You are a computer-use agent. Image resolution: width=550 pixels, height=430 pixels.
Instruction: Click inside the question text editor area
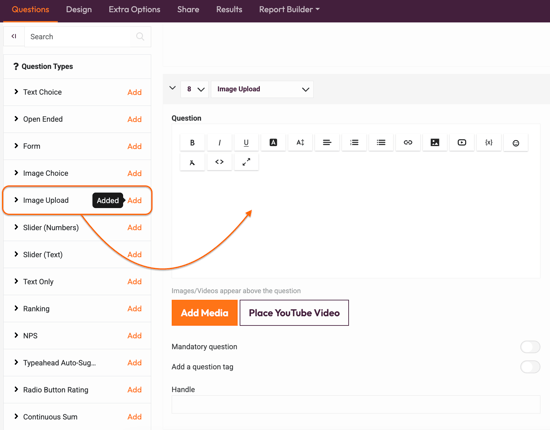click(356, 224)
